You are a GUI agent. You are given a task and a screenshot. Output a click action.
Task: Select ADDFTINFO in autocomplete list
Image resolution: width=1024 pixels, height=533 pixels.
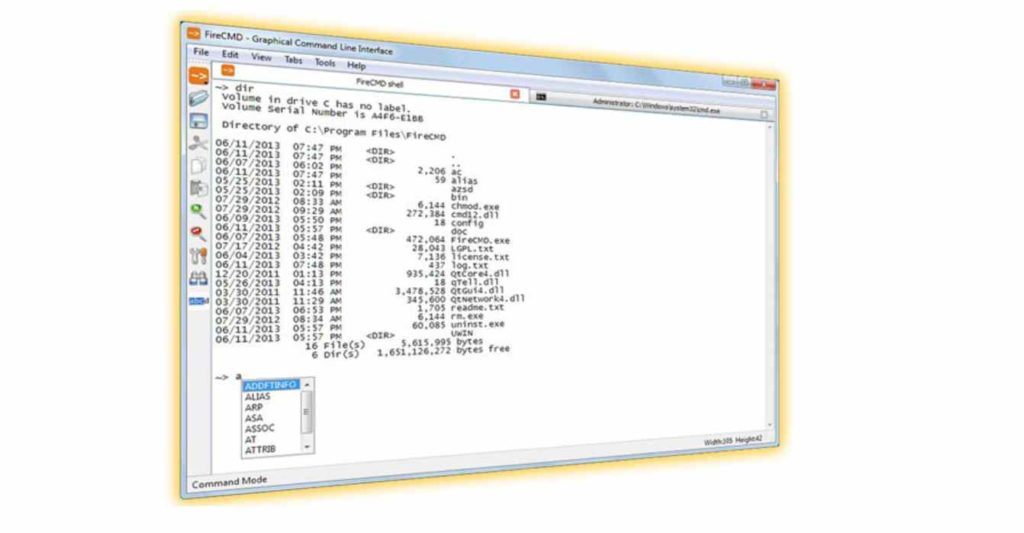[271, 385]
